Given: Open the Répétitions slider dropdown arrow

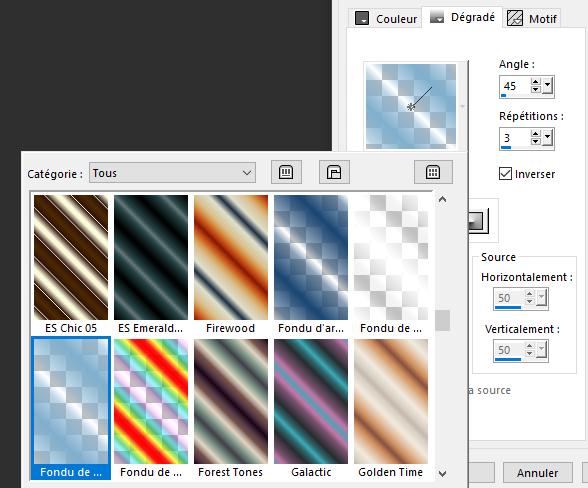Looking at the screenshot, I should click(x=547, y=138).
